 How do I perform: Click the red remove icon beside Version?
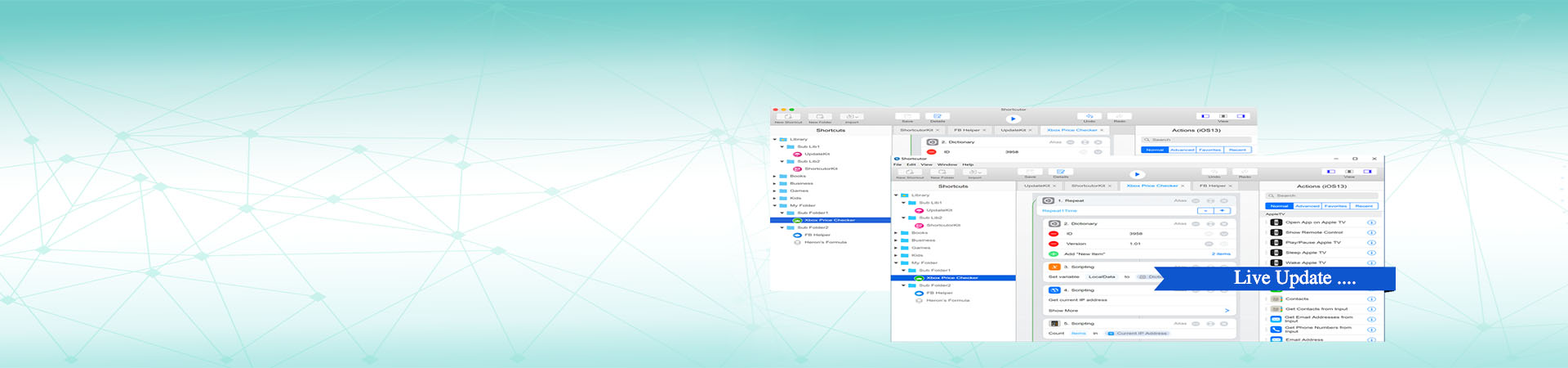tap(1053, 244)
